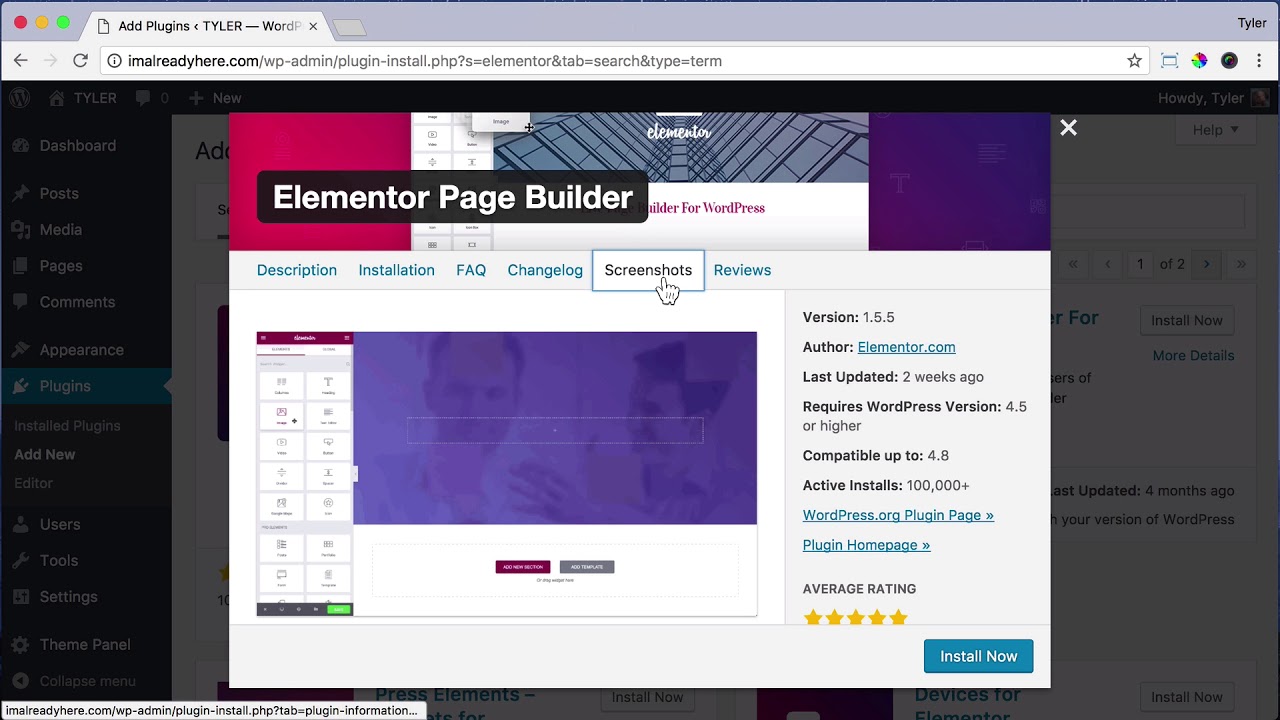
Task: Click the average rating stars
Action: 855,616
